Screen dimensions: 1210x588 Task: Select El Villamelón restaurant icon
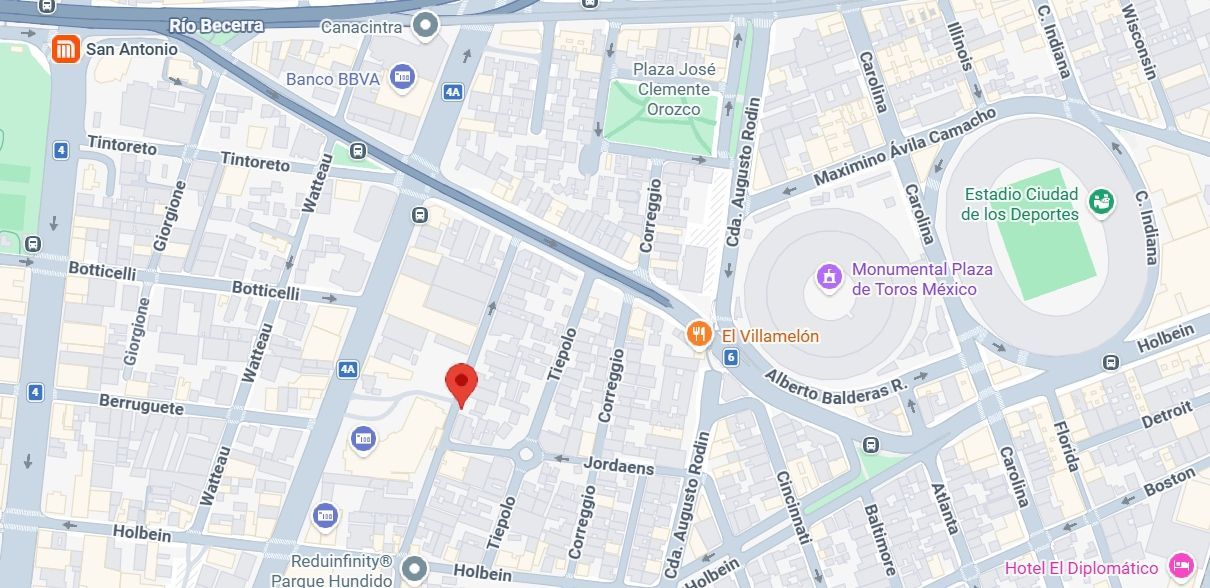[699, 335]
